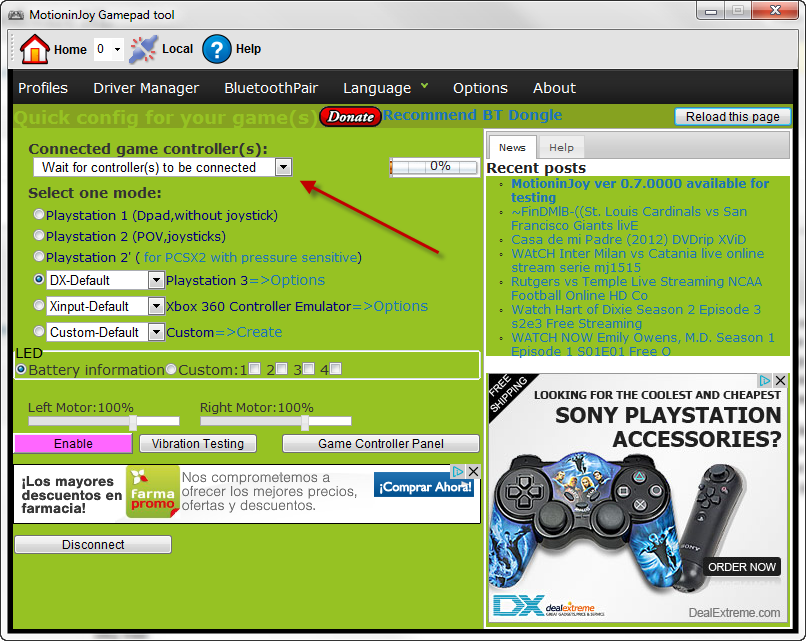Click the Home house icon
Image resolution: width=806 pixels, height=641 pixels.
tap(34, 49)
